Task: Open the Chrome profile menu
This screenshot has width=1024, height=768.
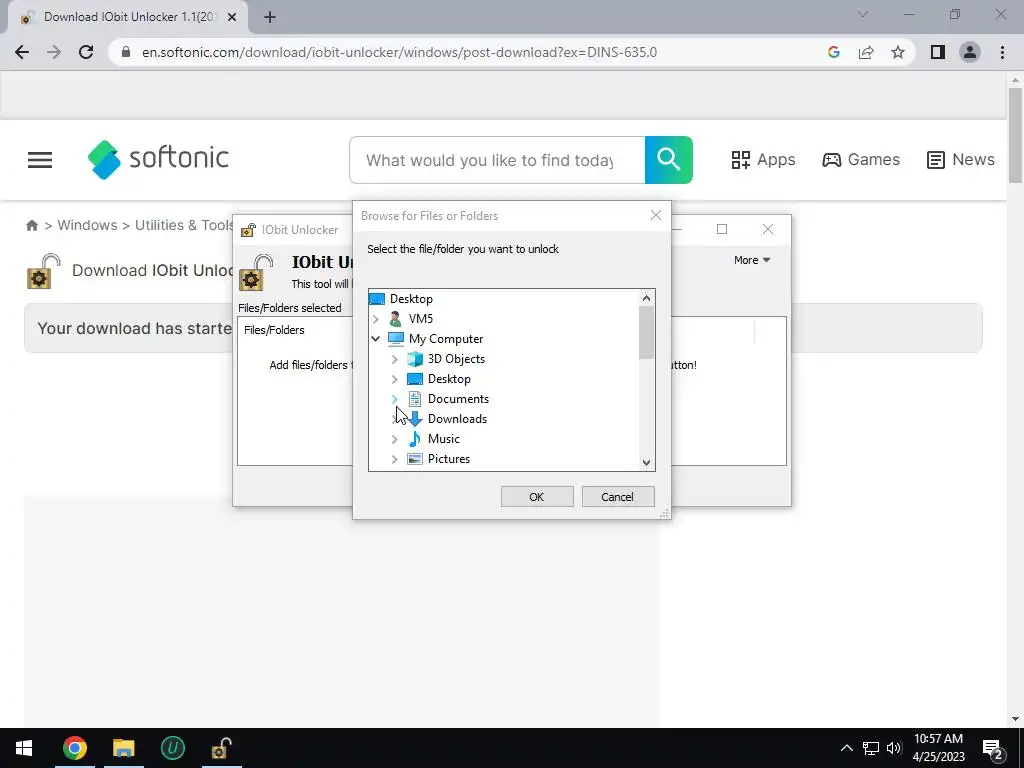Action: pyautogui.click(x=970, y=52)
